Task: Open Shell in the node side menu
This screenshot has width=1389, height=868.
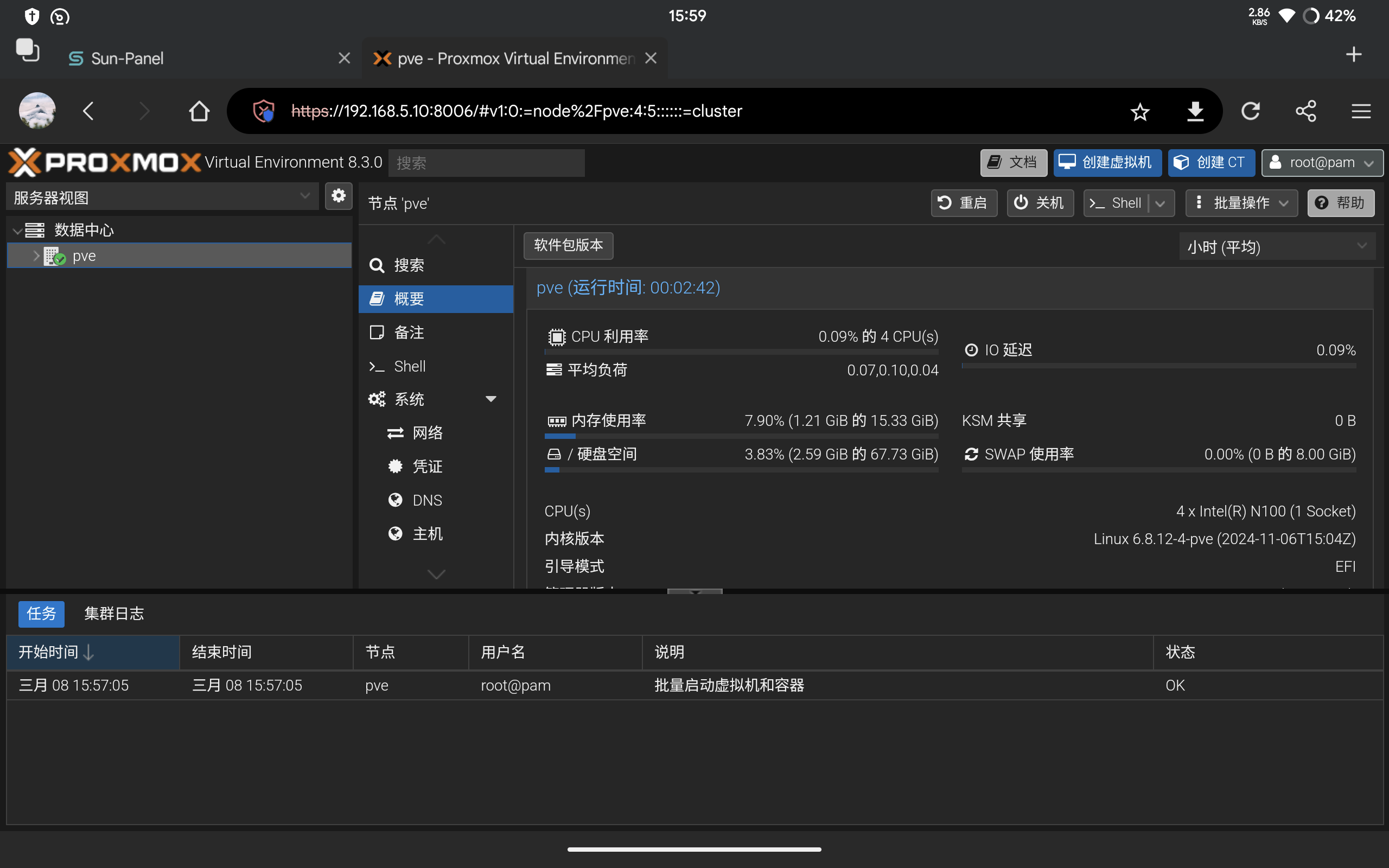Action: point(436,366)
